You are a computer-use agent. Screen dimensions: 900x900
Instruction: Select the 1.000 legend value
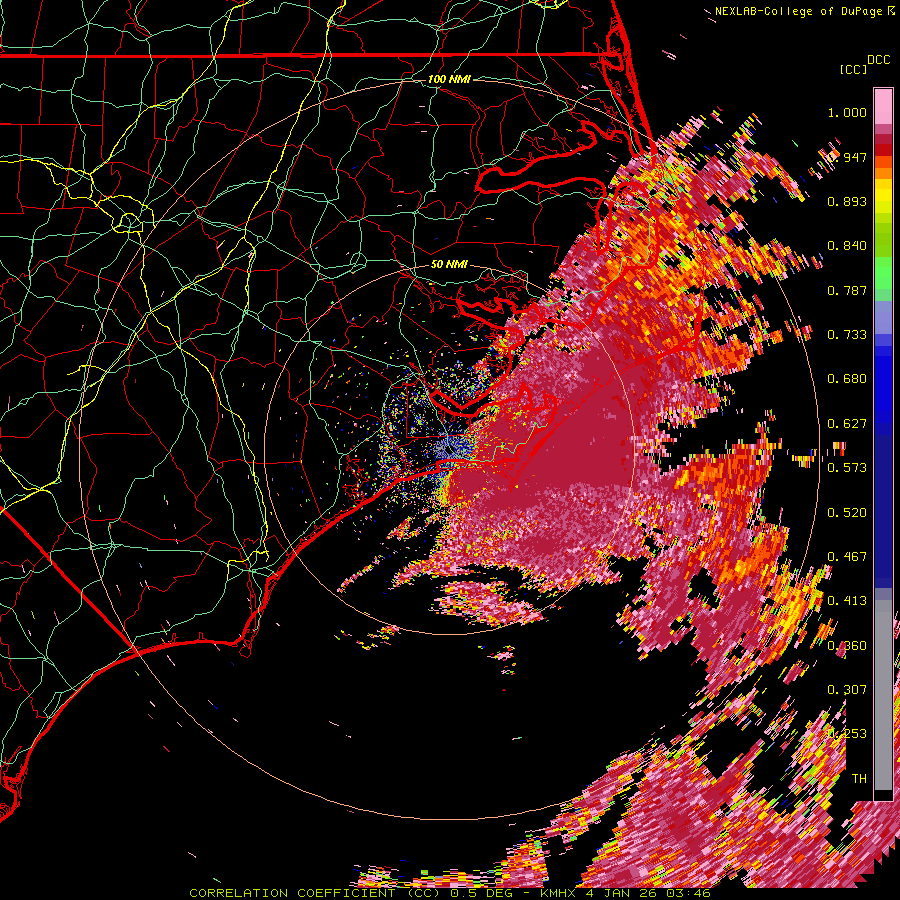tap(847, 112)
